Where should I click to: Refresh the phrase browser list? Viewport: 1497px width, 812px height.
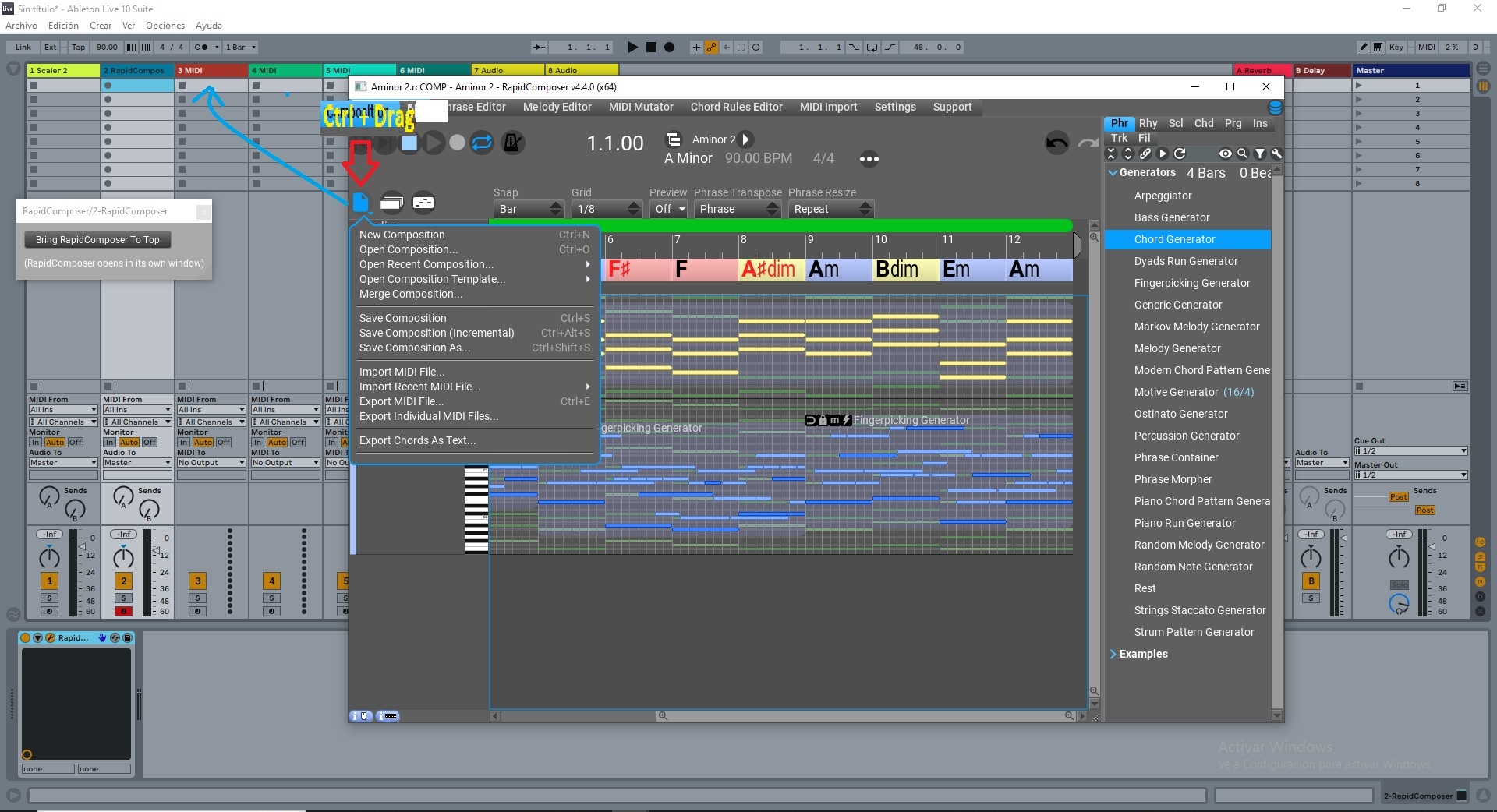tap(1180, 154)
